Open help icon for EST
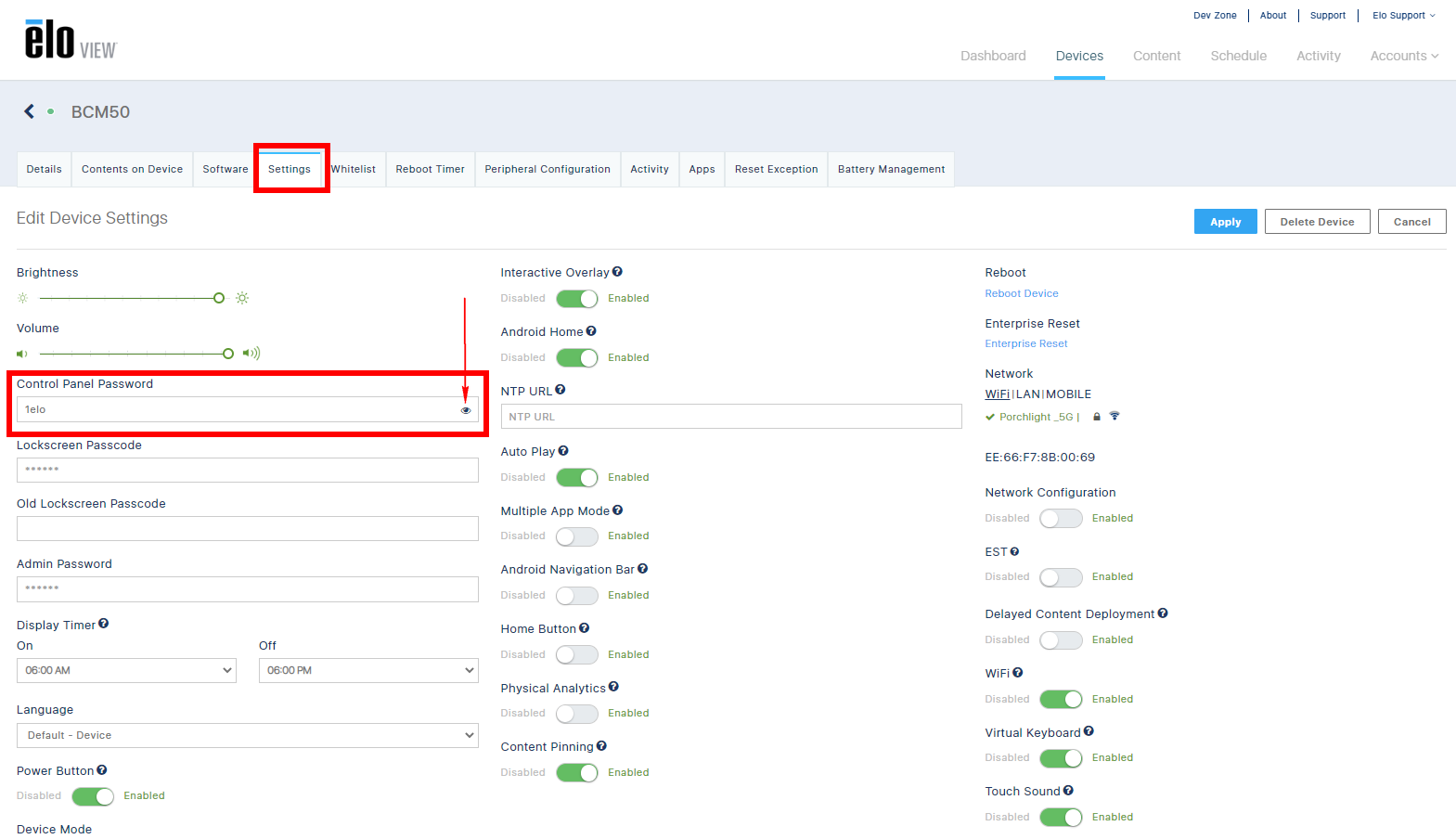The height and width of the screenshot is (839, 1456). (1014, 551)
